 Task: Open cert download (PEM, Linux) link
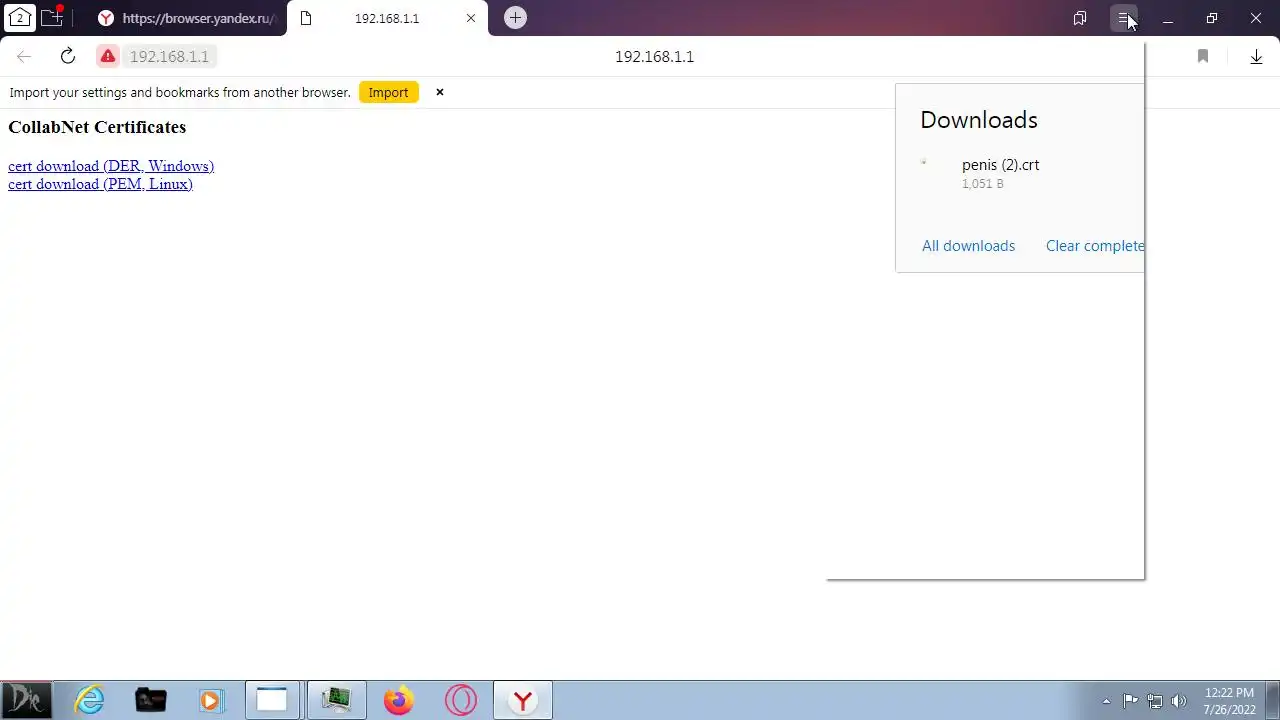click(x=100, y=184)
